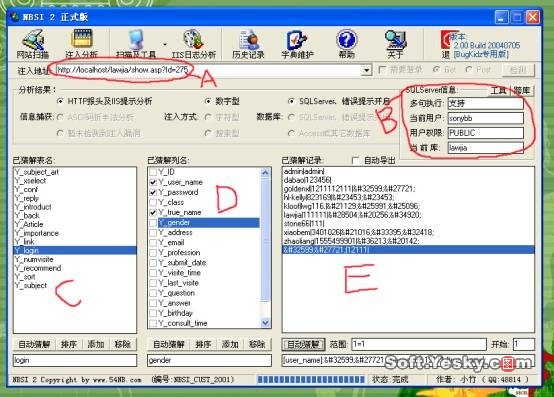Uncheck the Y_password column checkbox

[153, 192]
